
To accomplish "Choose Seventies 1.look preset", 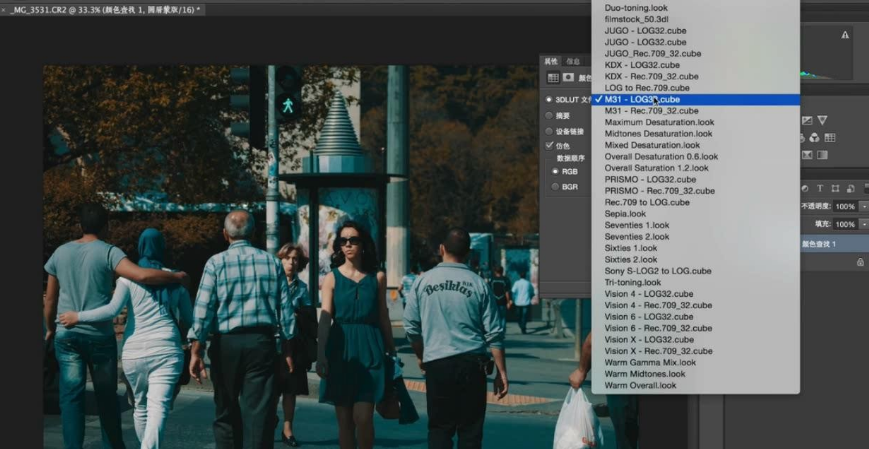I will 696,225.
